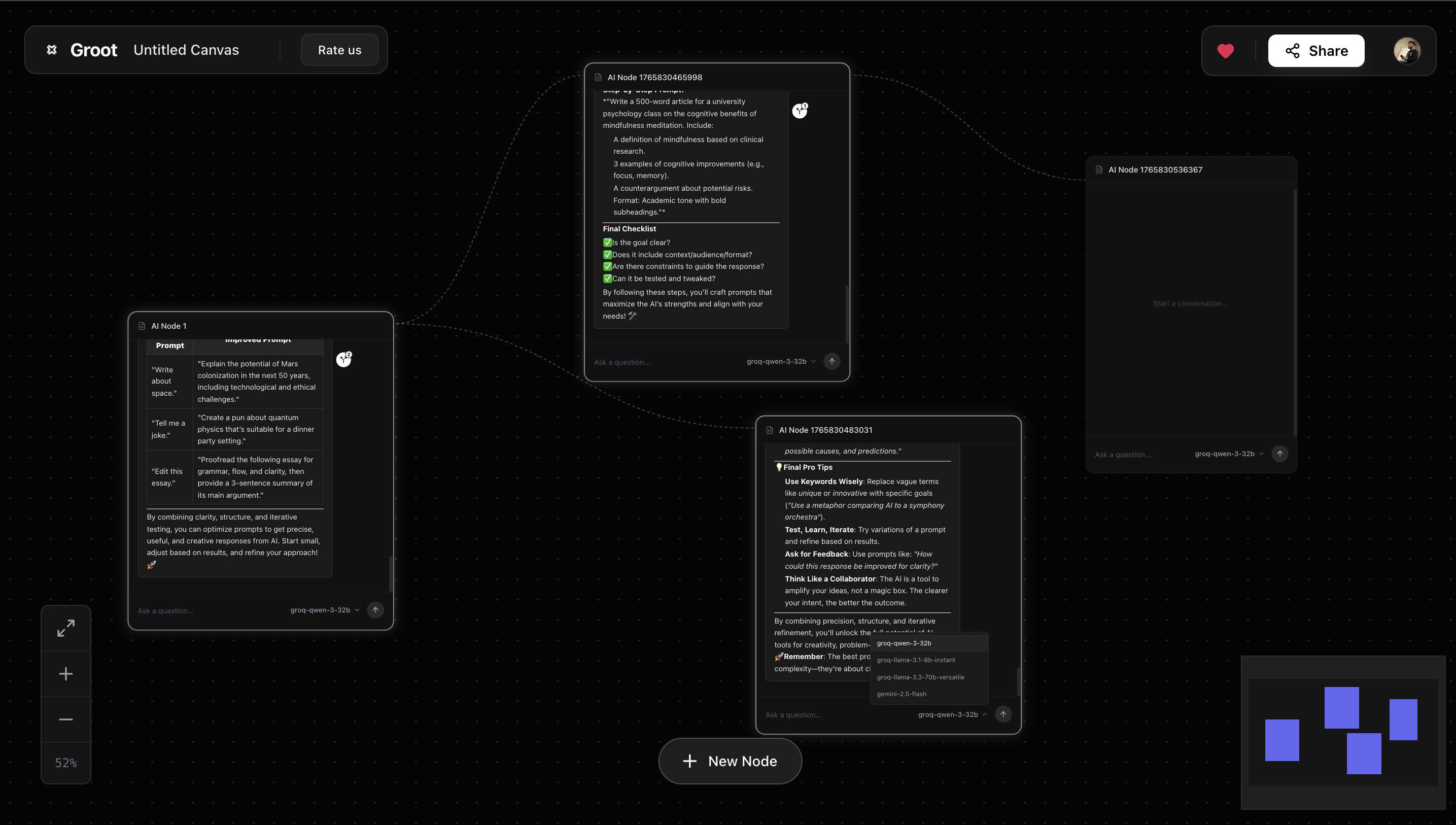Collapse the open model dropdown in node 1765830483031

coord(953,714)
